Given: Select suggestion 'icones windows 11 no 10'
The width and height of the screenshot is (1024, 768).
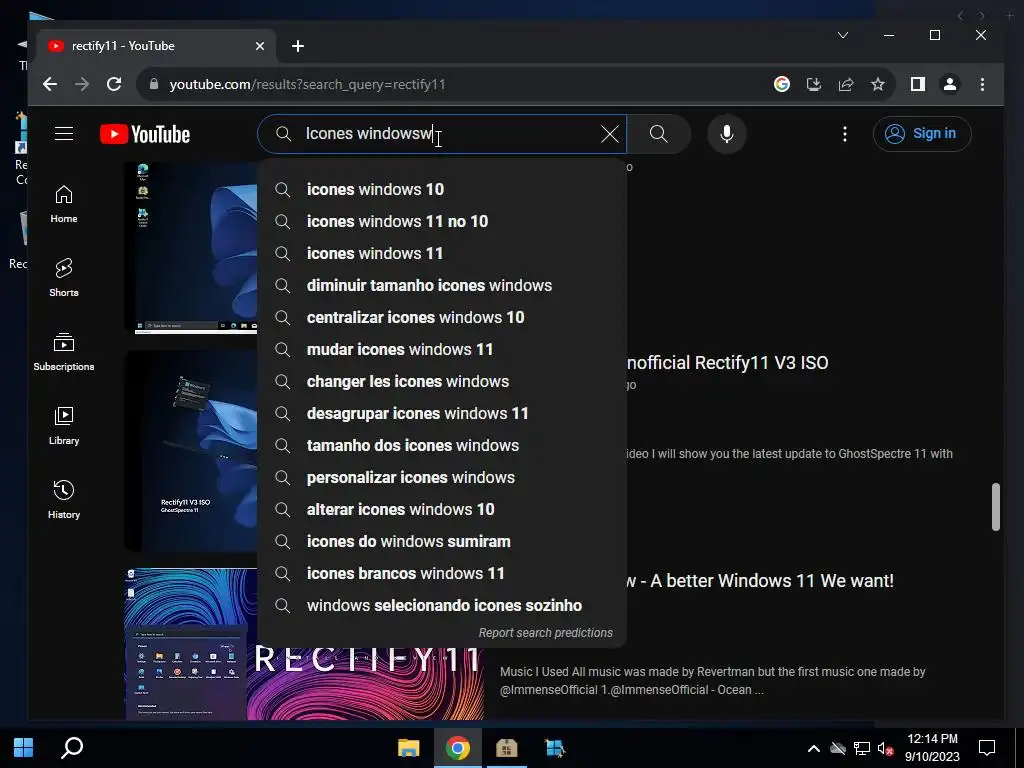Looking at the screenshot, I should [x=441, y=221].
